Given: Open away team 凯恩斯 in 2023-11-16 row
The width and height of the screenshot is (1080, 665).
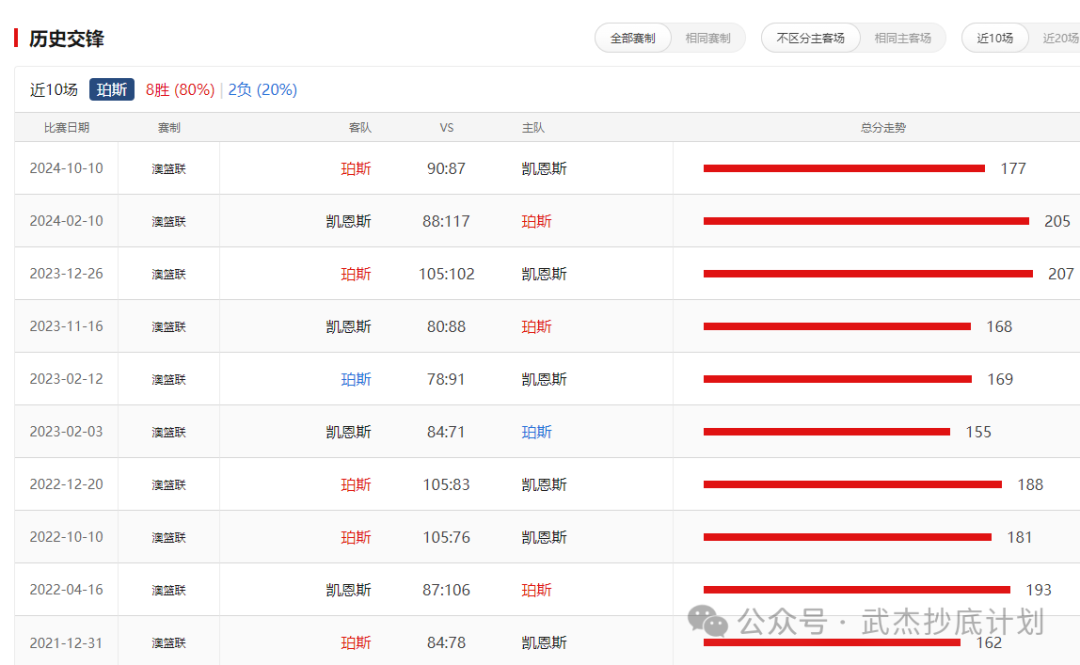Looking at the screenshot, I should coord(349,327).
